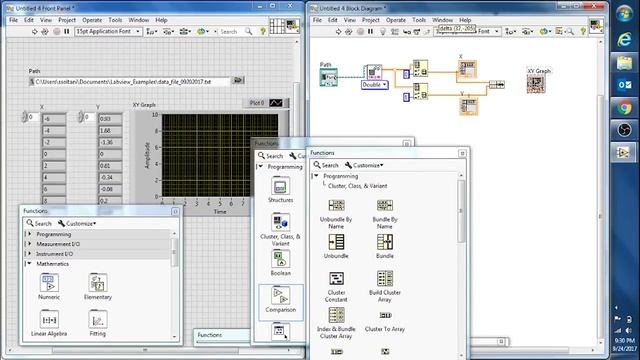Run the VI from Block Diagram toolbar
The image size is (640, 360).
(x=338, y=31)
